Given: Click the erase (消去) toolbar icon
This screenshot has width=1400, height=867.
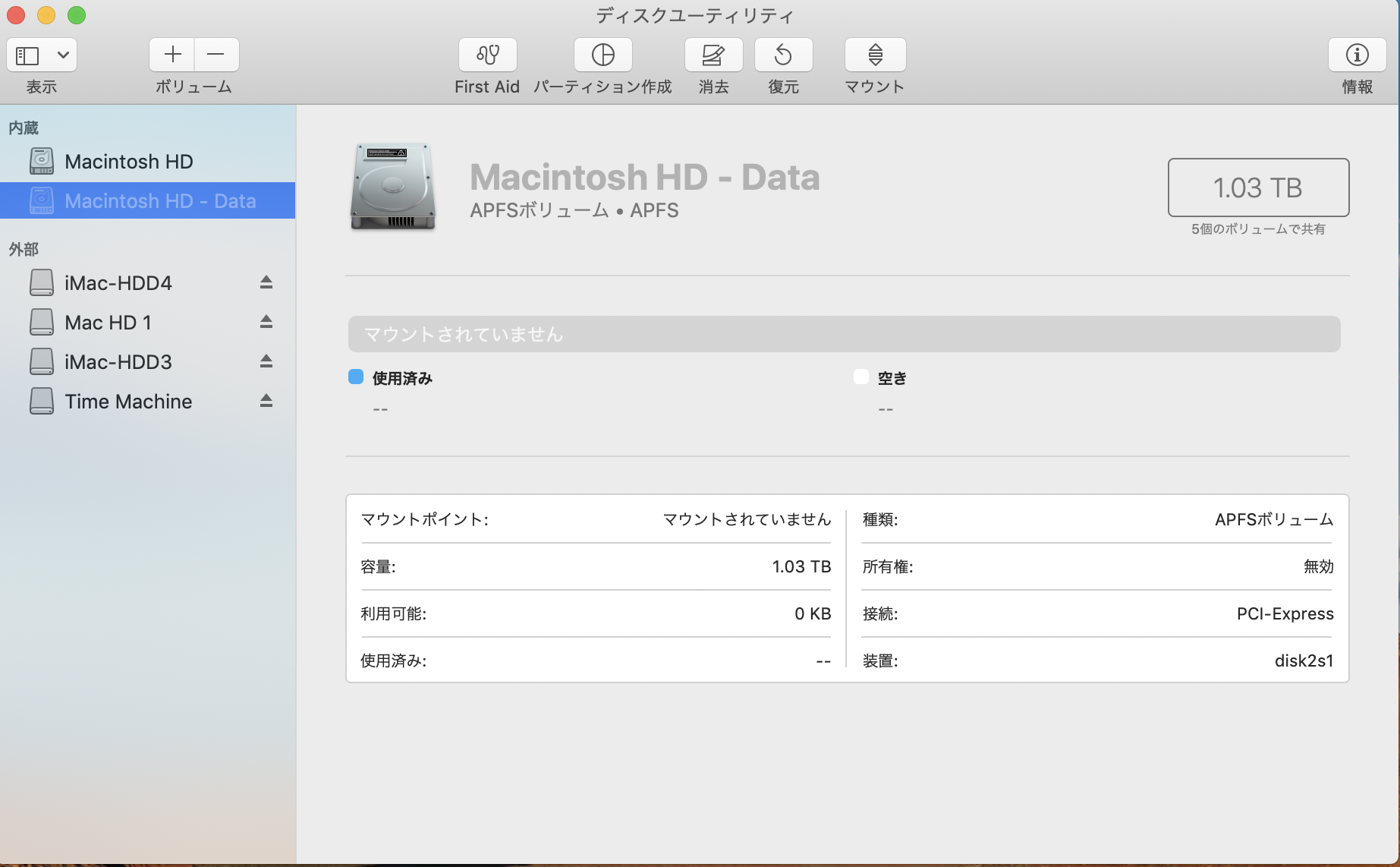Looking at the screenshot, I should point(713,55).
